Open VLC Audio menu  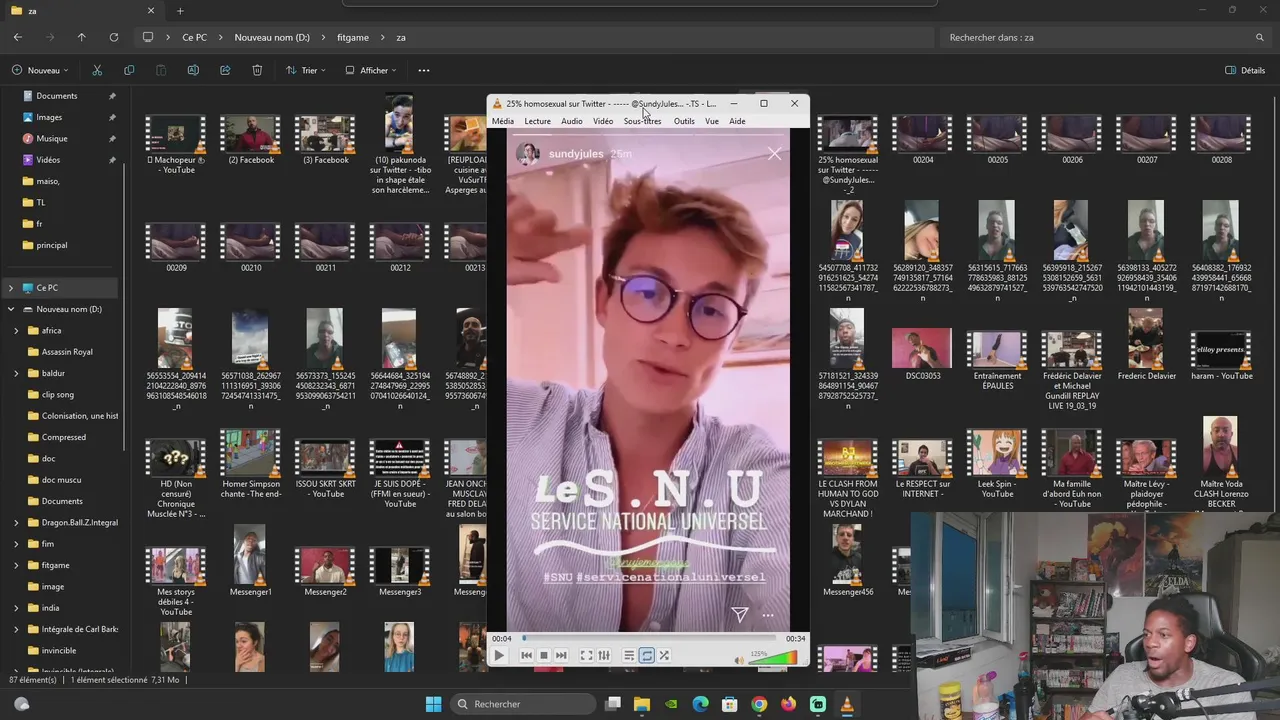point(572,121)
